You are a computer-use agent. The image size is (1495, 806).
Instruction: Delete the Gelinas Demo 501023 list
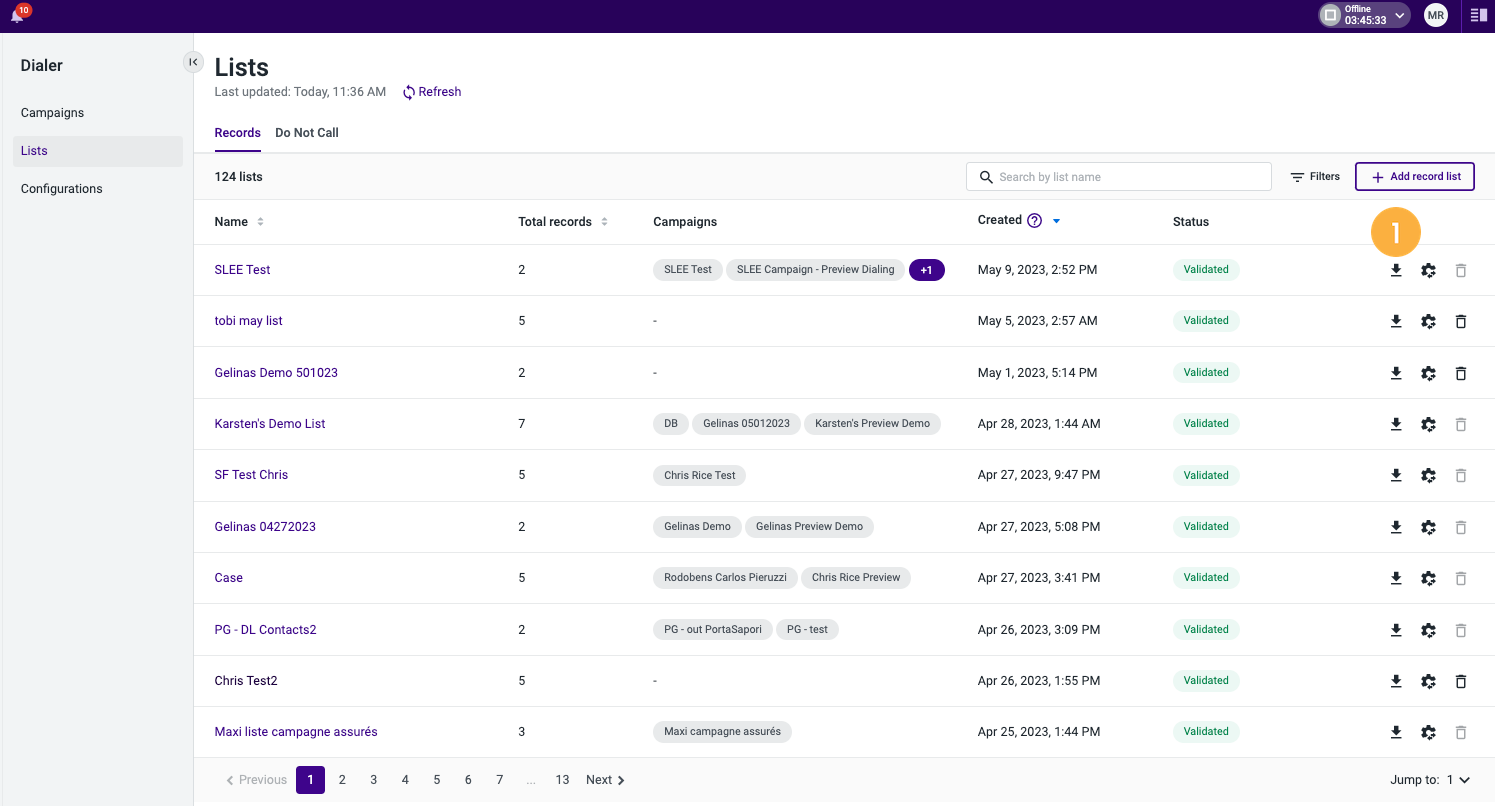tap(1461, 373)
